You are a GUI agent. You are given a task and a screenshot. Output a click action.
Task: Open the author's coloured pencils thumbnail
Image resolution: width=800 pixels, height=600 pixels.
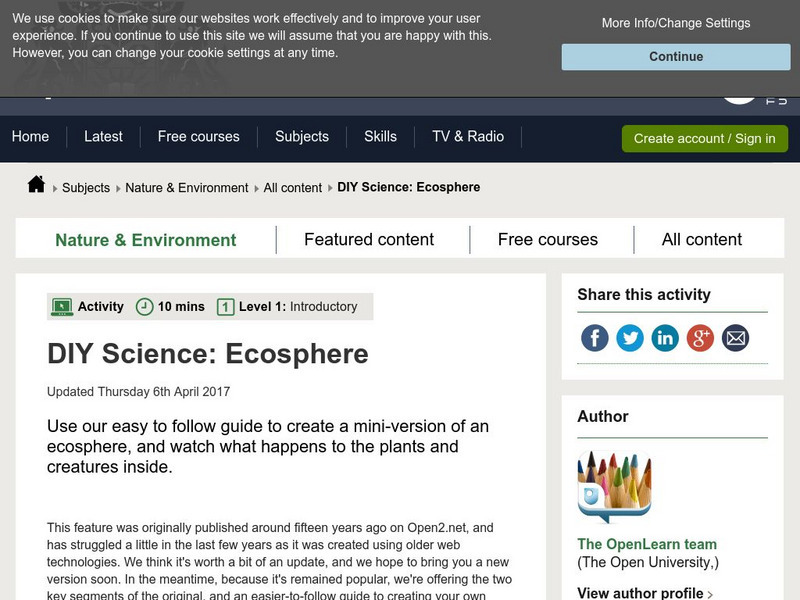pyautogui.click(x=614, y=488)
